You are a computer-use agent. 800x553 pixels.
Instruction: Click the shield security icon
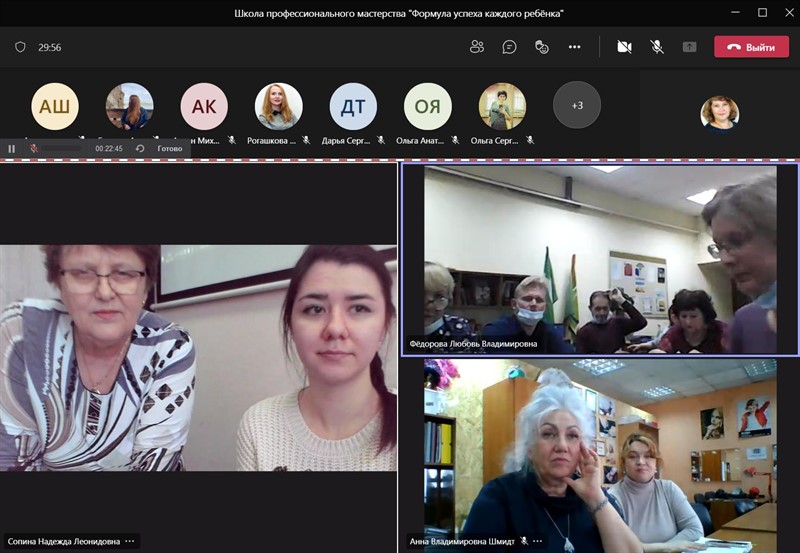pyautogui.click(x=20, y=47)
